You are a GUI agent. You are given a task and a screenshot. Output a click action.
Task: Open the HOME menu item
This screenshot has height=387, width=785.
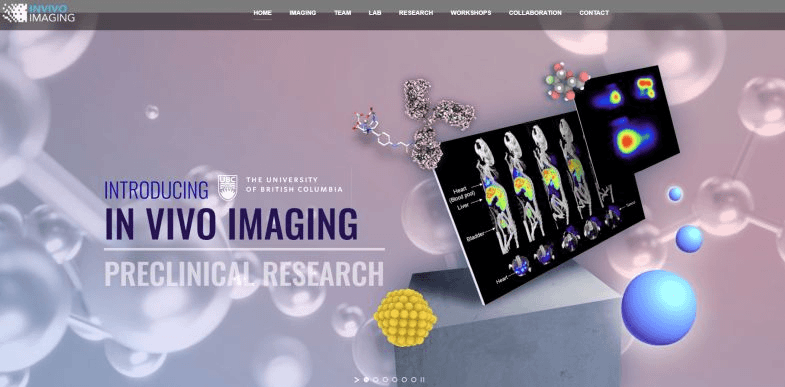coord(262,13)
